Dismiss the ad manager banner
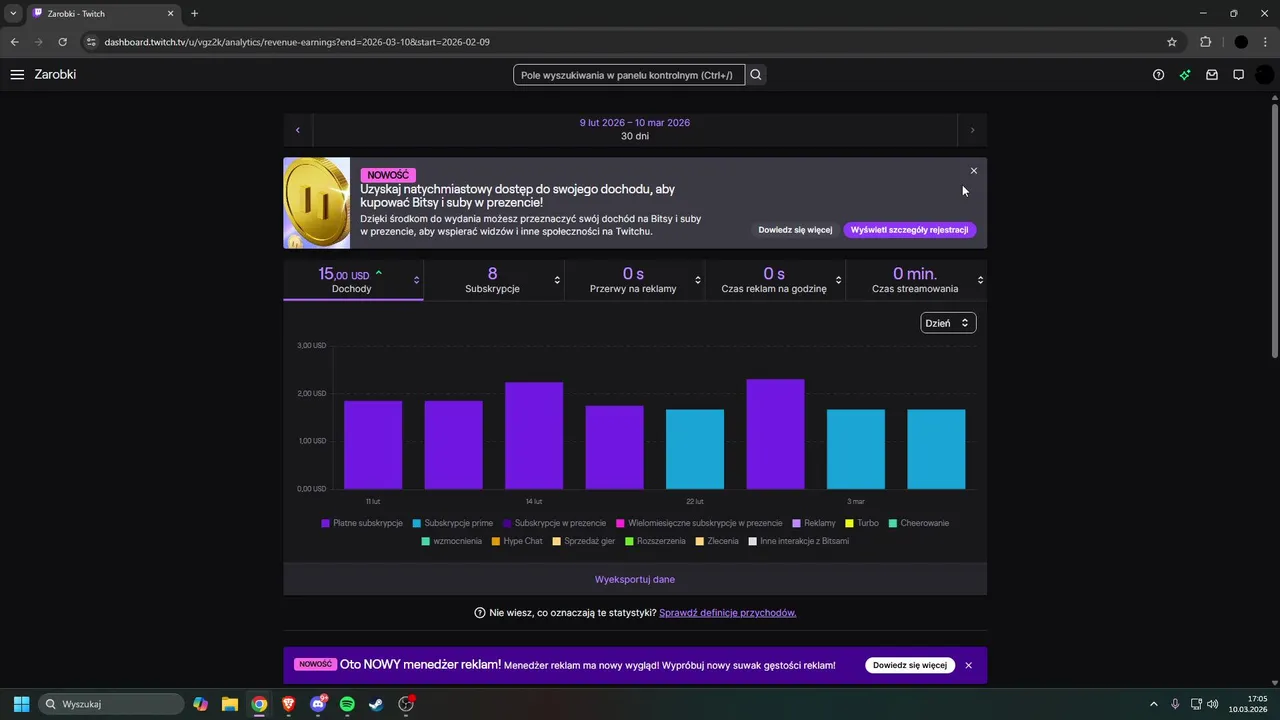1280x720 pixels. 968,665
